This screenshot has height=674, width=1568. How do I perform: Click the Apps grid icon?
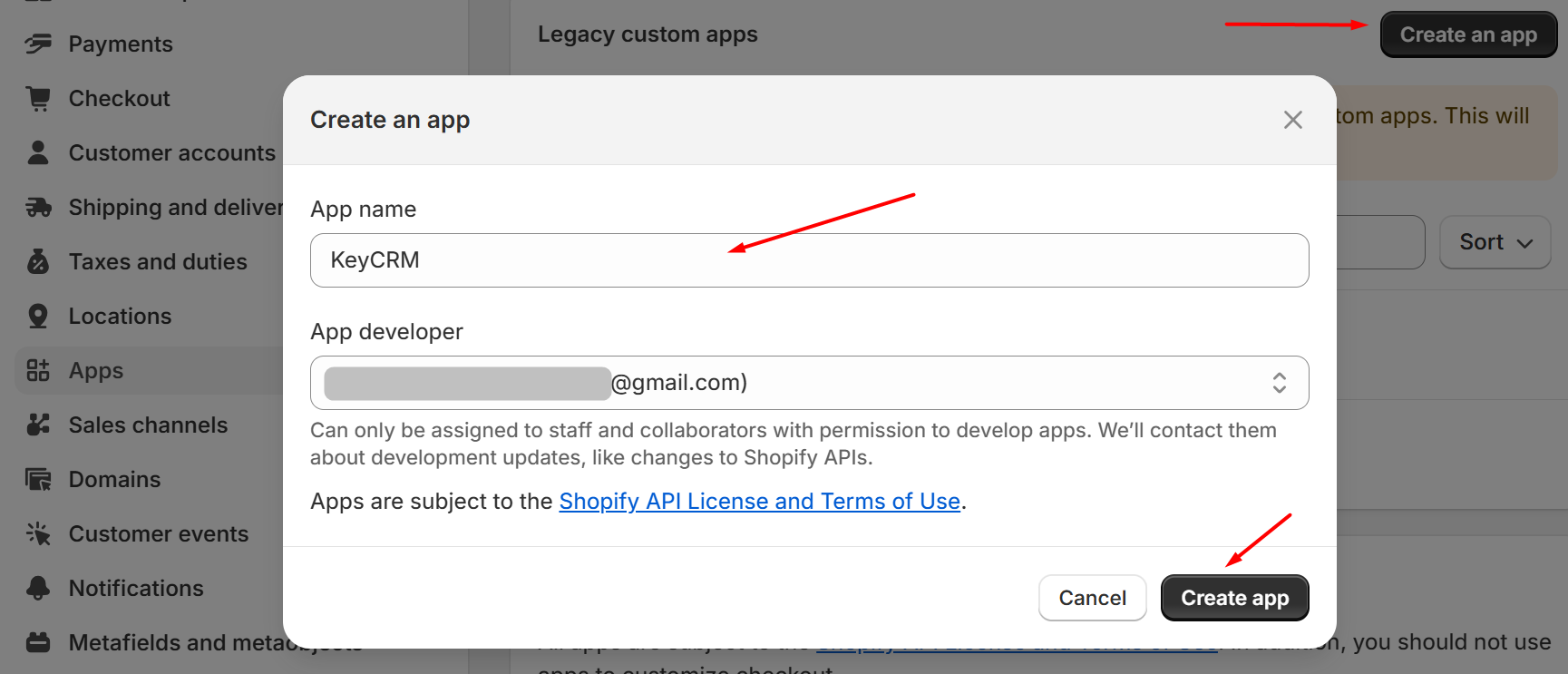[x=38, y=370]
